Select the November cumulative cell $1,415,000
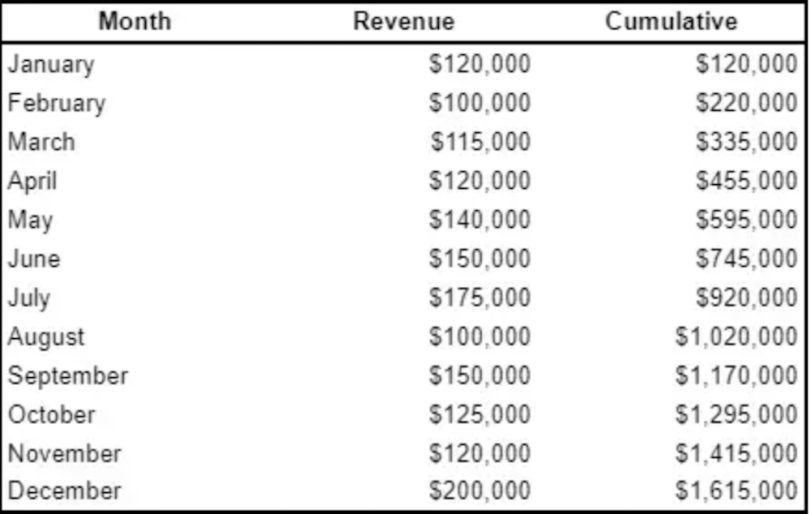The width and height of the screenshot is (810, 514). 736,453
